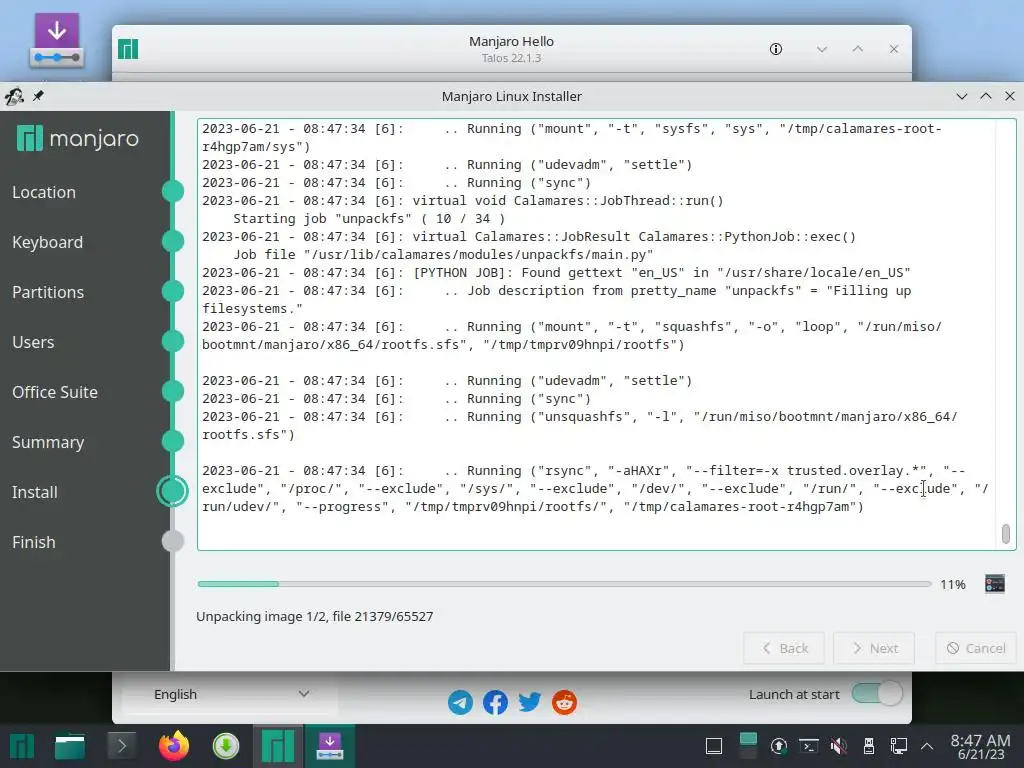Click the mount "squashfs" log line
The image size is (1024, 768).
(571, 336)
